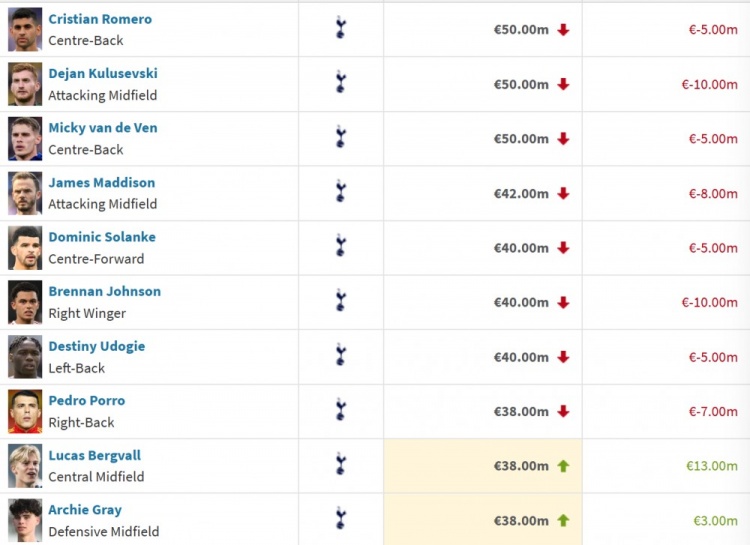Click Brennan Johnson's €40.00m market value

coord(521,302)
